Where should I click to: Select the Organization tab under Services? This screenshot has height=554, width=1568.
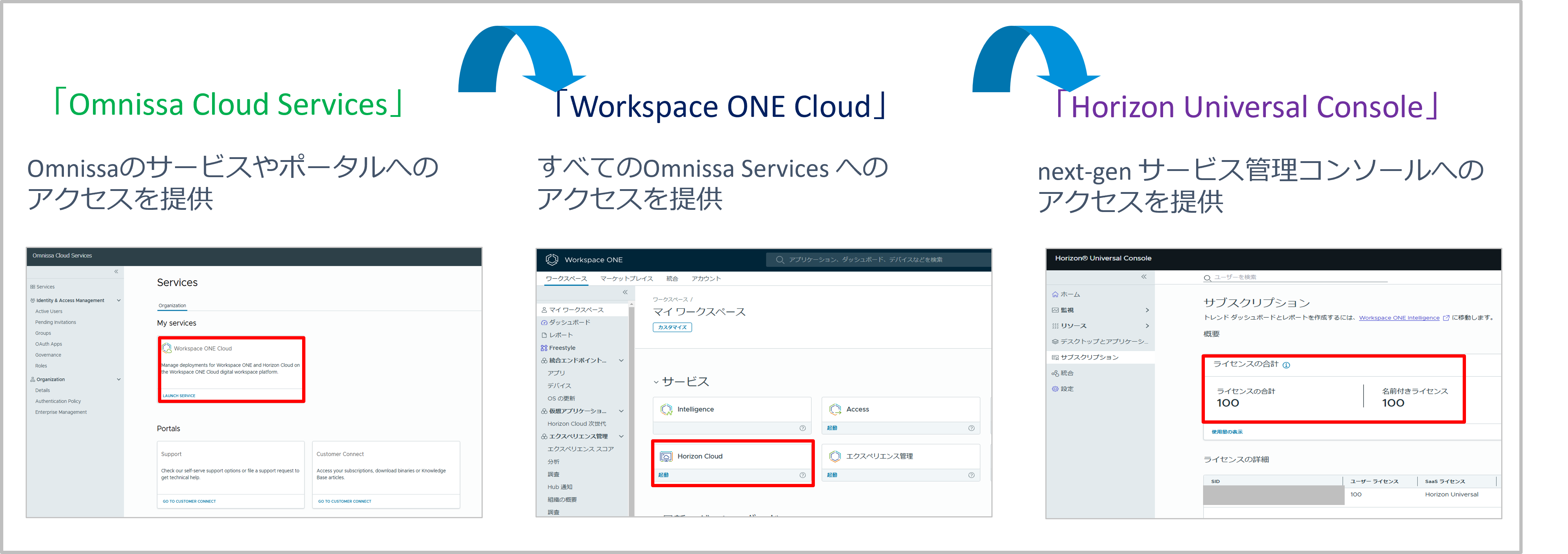coord(172,306)
